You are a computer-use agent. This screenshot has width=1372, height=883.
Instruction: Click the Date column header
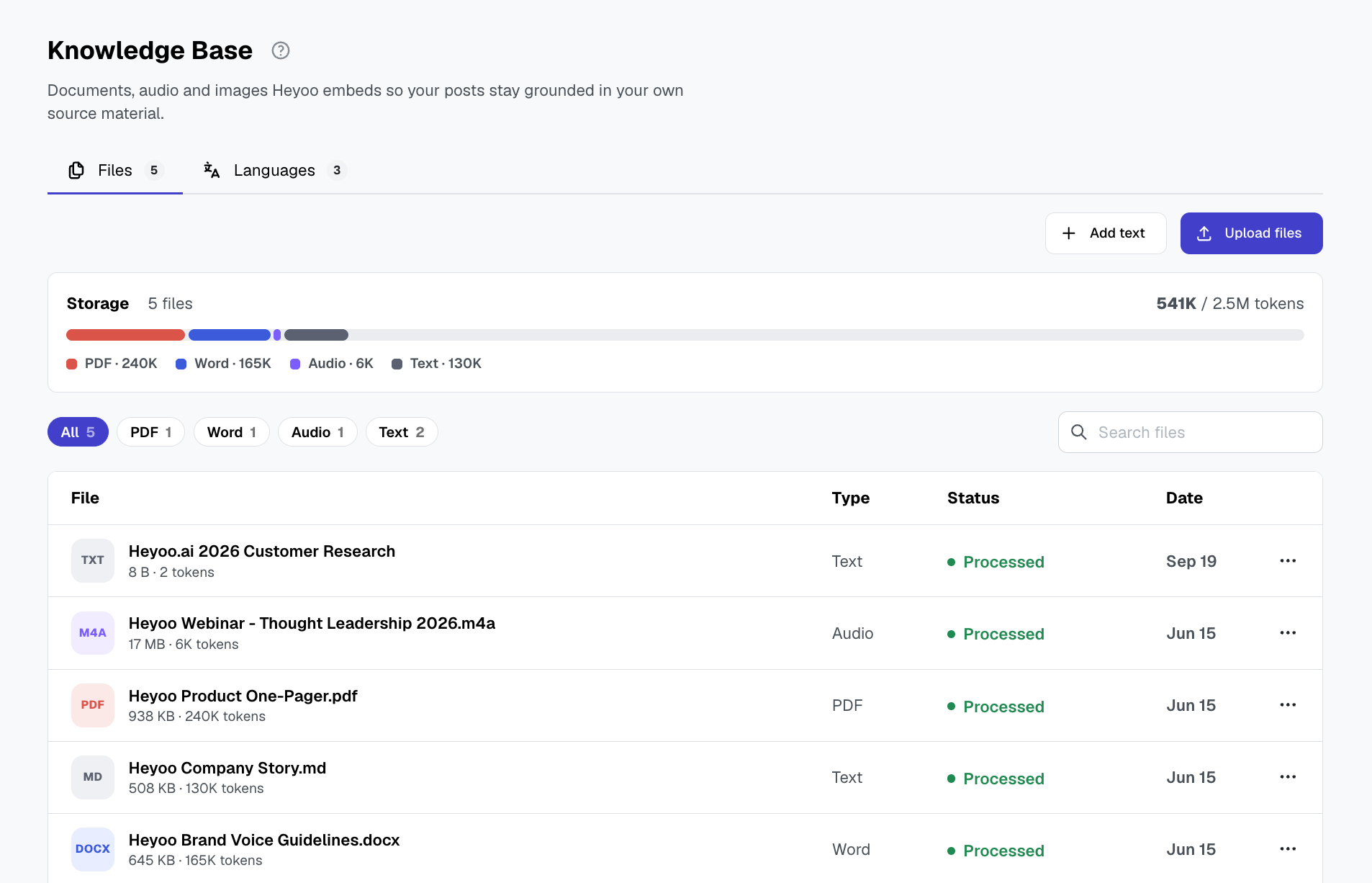1184,498
